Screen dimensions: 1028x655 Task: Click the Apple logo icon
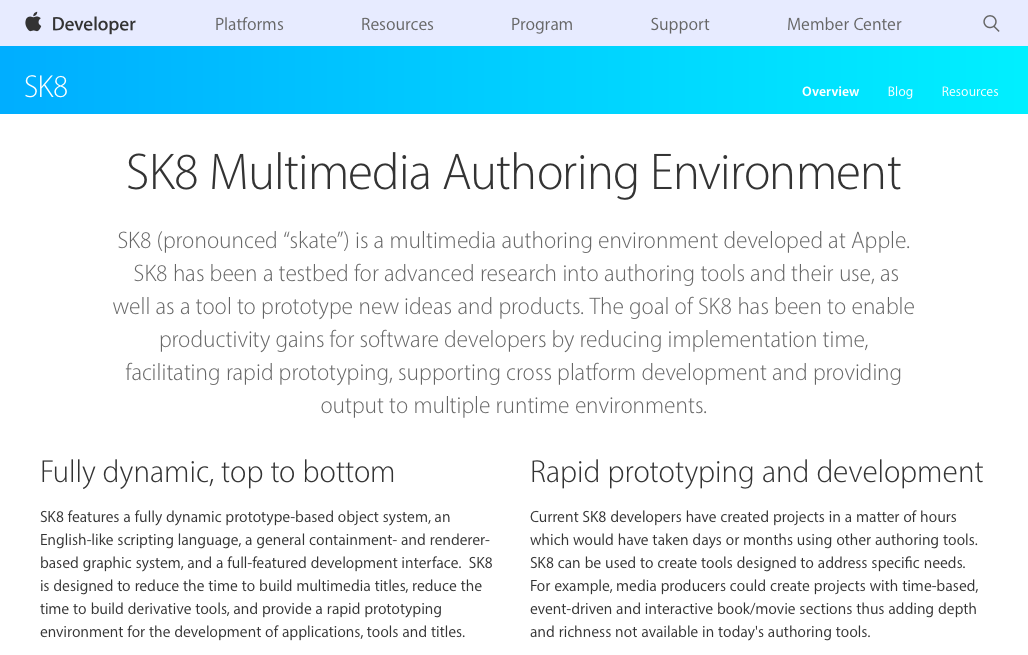33,23
